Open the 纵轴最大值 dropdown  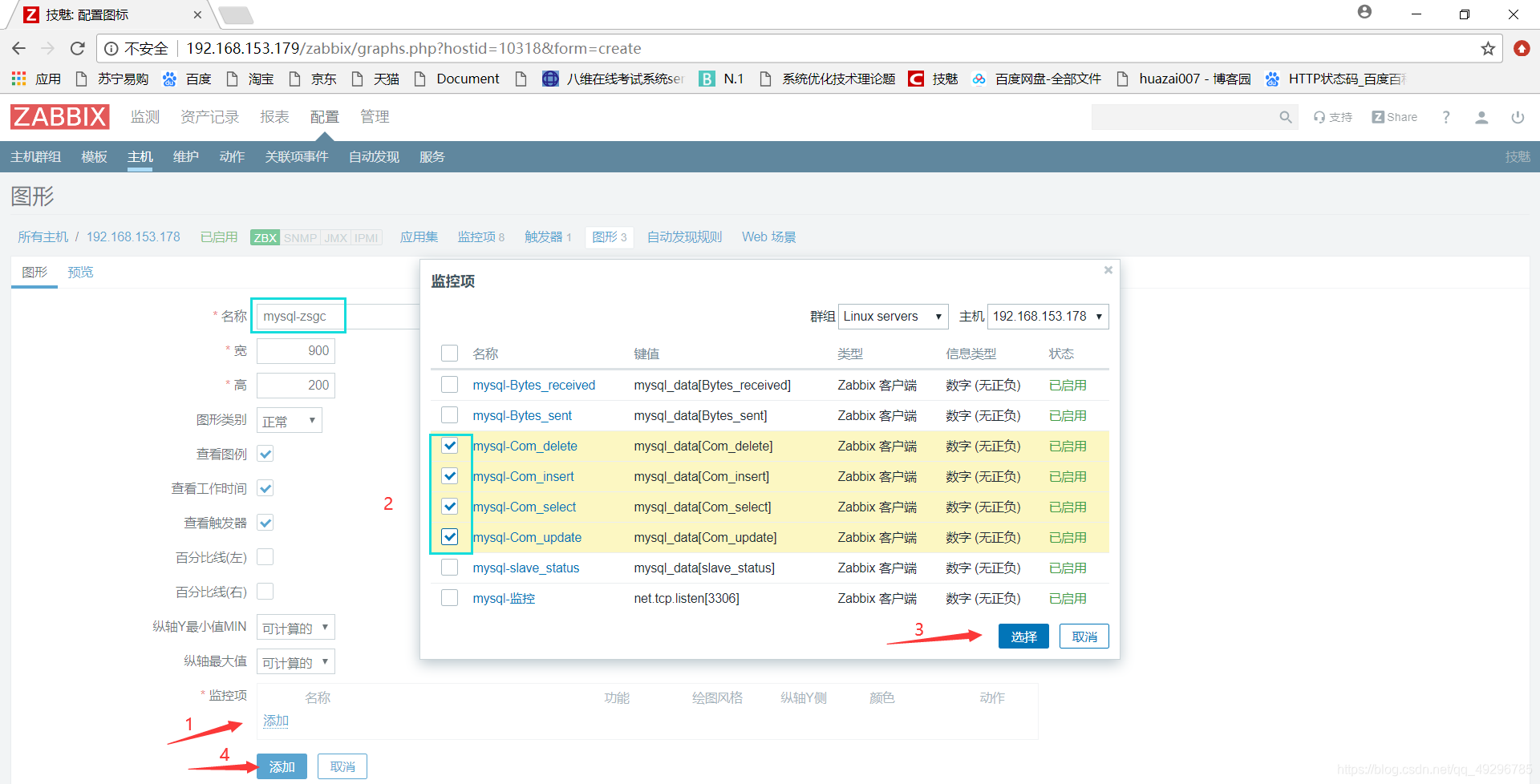click(x=296, y=662)
